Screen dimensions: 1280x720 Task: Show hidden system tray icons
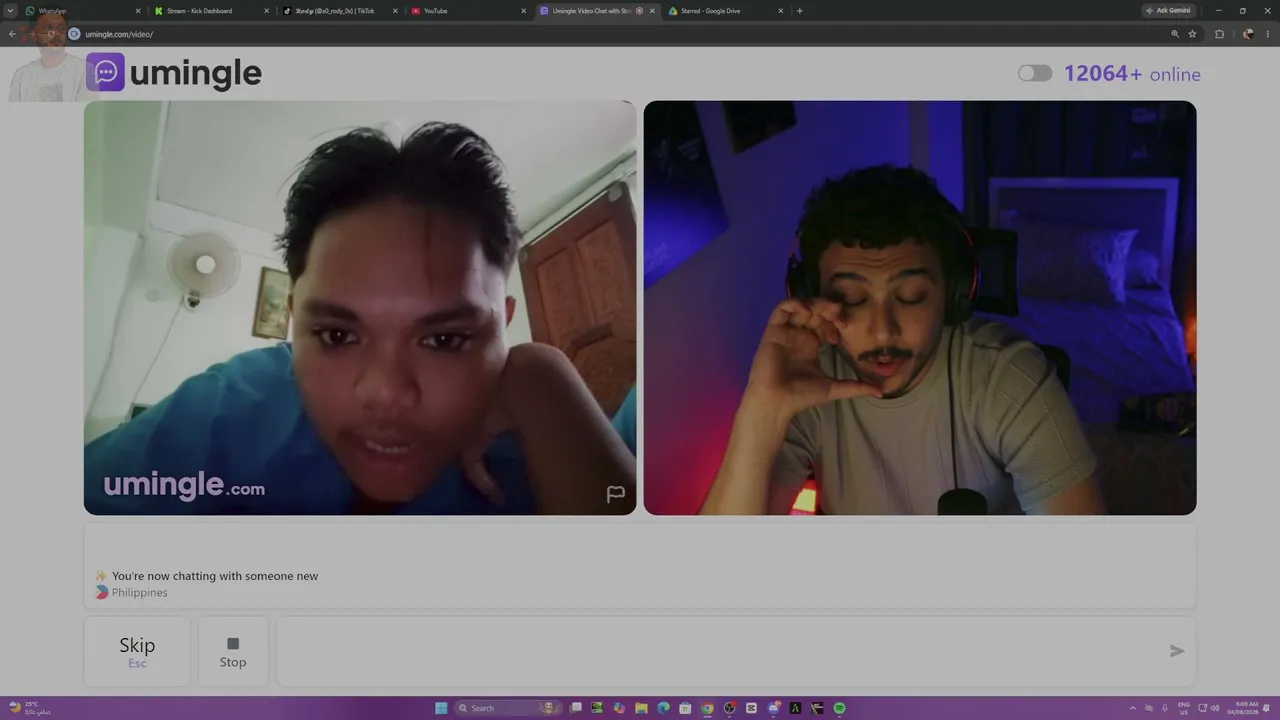(x=1133, y=708)
